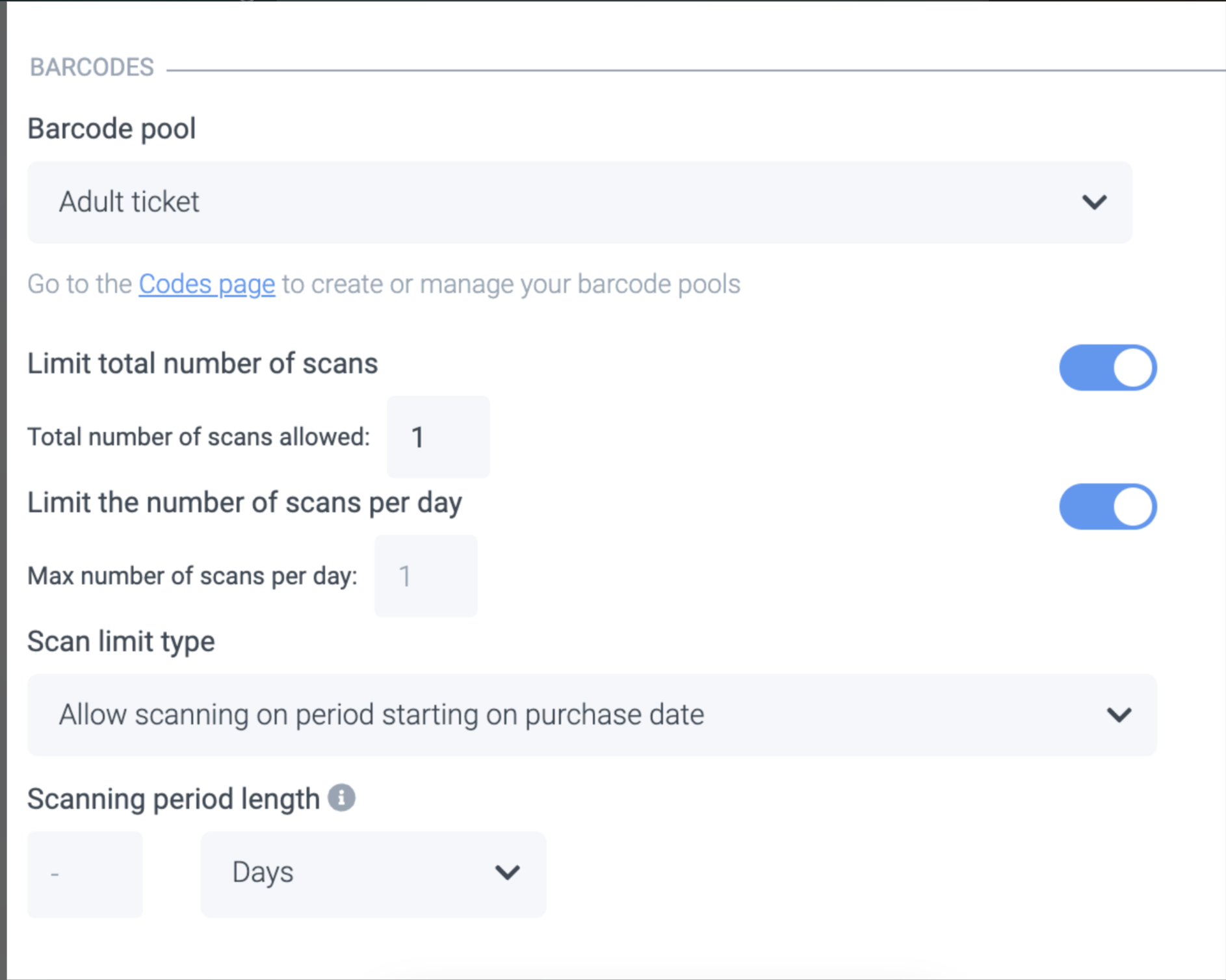The height and width of the screenshot is (980, 1226).
Task: Click the Limit total number of scans label
Action: click(x=202, y=364)
